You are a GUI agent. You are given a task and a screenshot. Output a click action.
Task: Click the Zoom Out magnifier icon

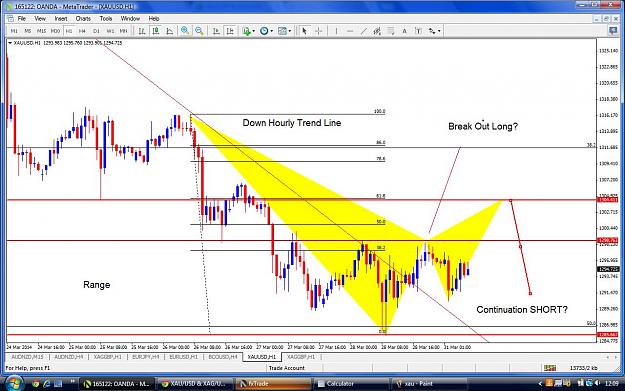point(199,31)
